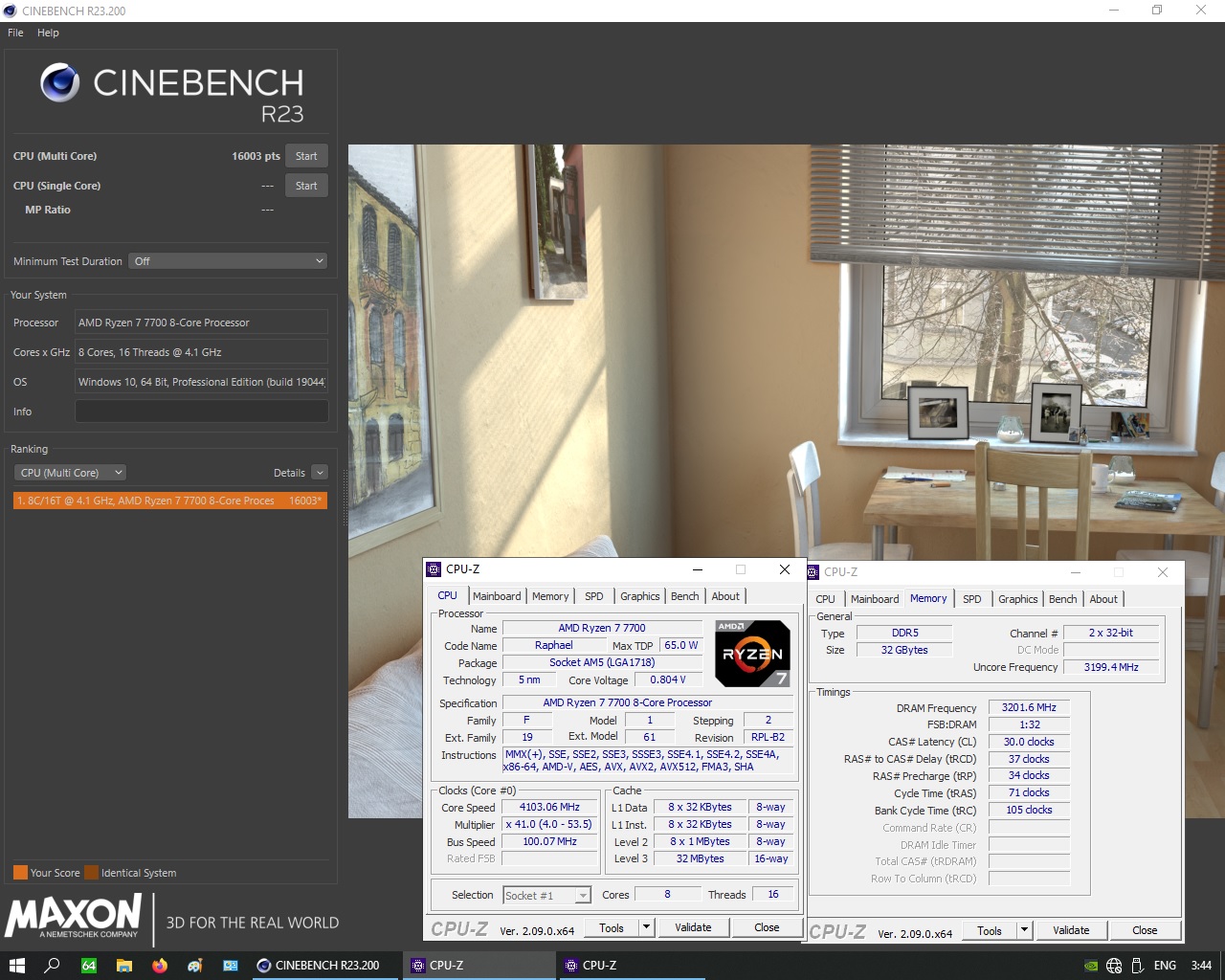Open Windows taskbar search

click(53, 965)
